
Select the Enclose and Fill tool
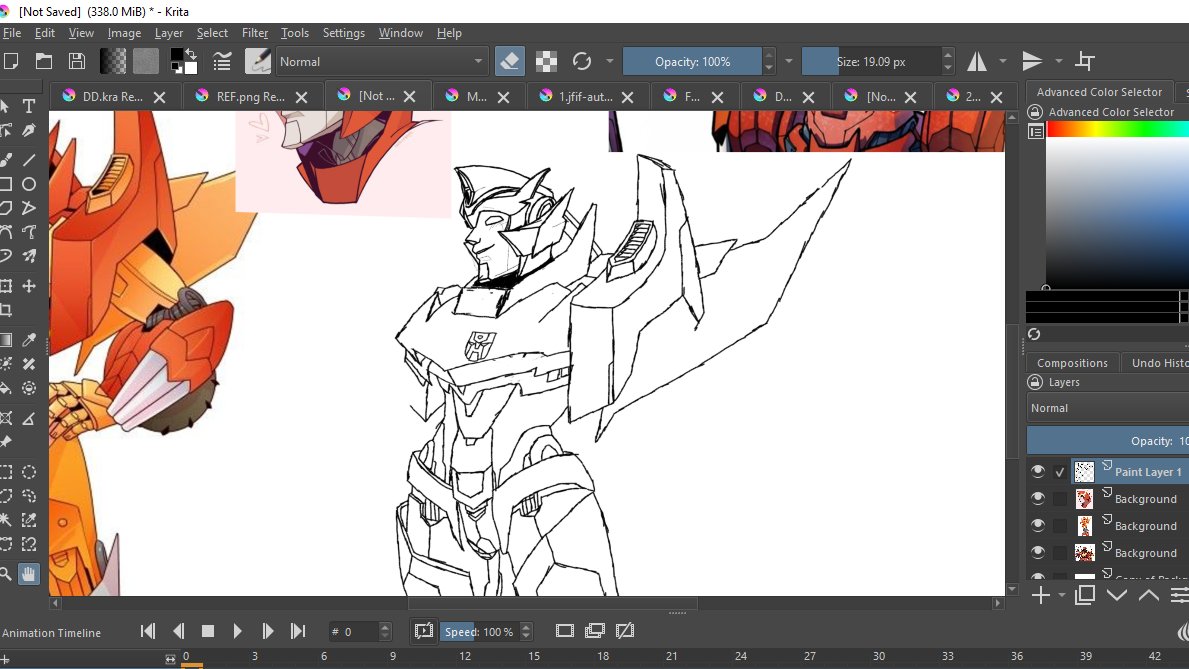29,388
